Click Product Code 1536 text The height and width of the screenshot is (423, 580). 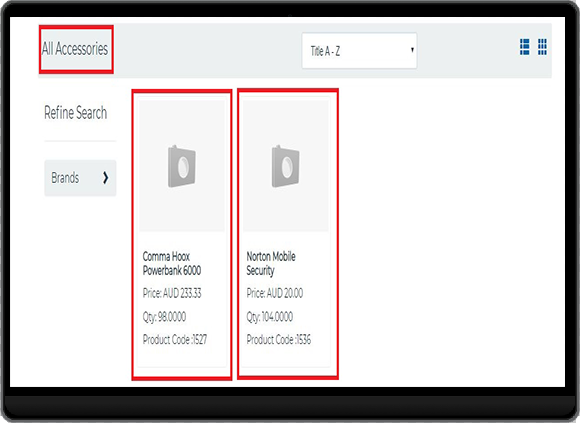[x=279, y=339]
